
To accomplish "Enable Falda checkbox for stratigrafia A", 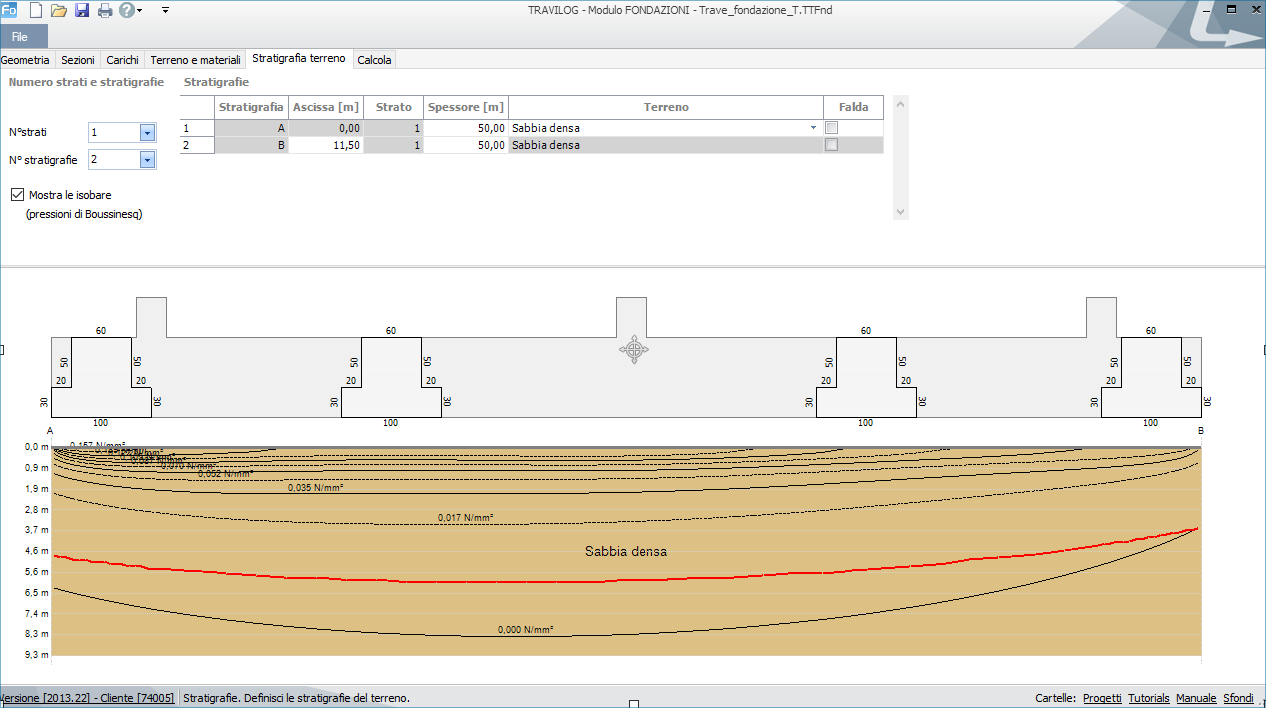I will coord(831,128).
